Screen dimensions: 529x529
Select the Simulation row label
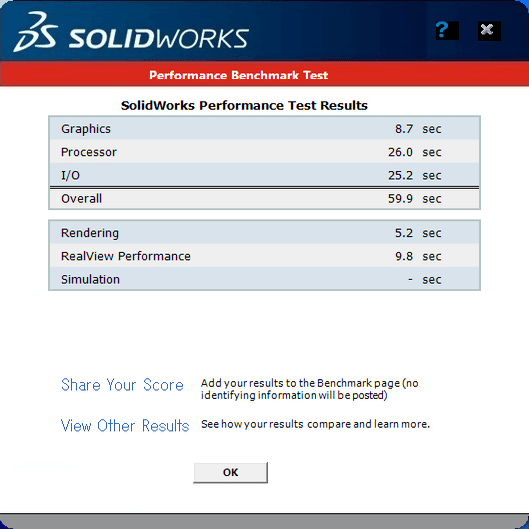coord(90,280)
